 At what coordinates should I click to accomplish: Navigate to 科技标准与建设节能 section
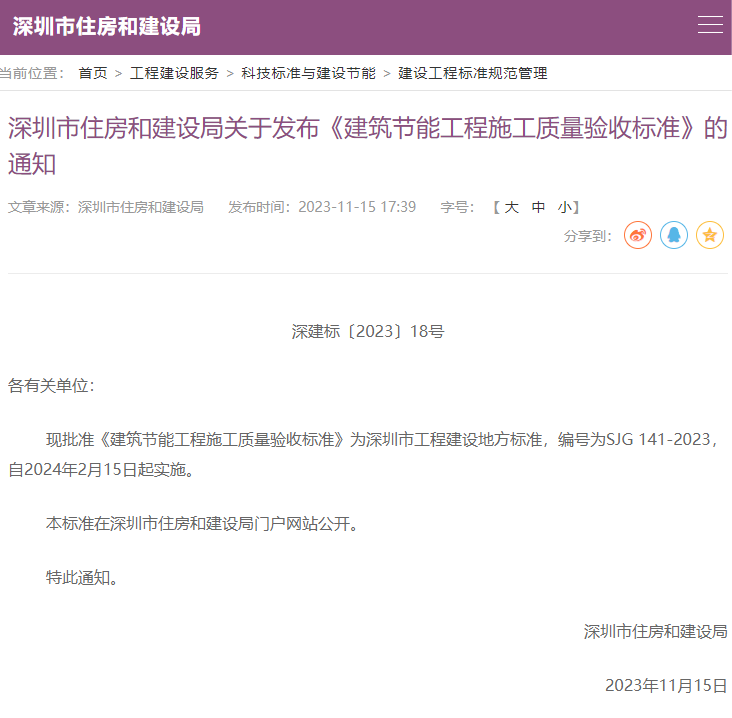(308, 73)
